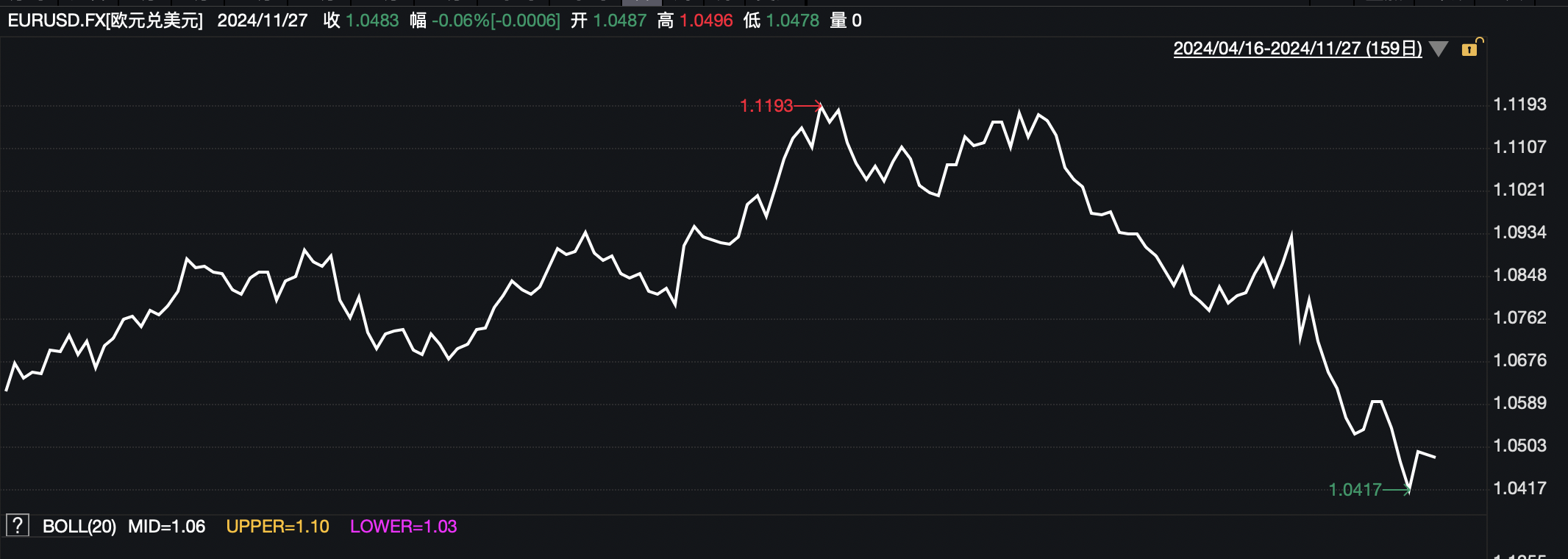Click the 1.0934 price axis label
This screenshot has height=559, width=1568.
point(1519,232)
